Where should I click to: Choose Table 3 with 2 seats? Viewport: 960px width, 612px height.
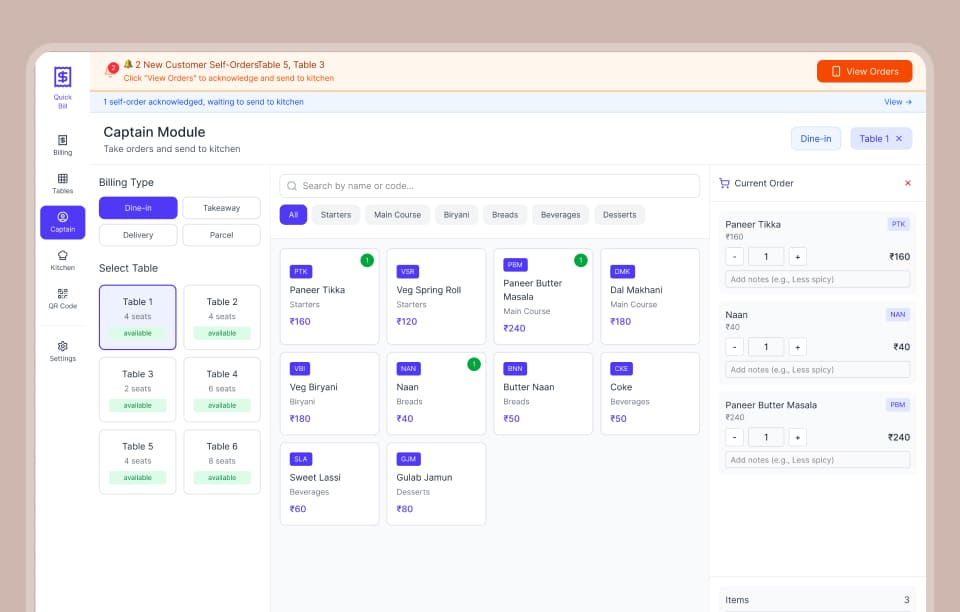[138, 389]
